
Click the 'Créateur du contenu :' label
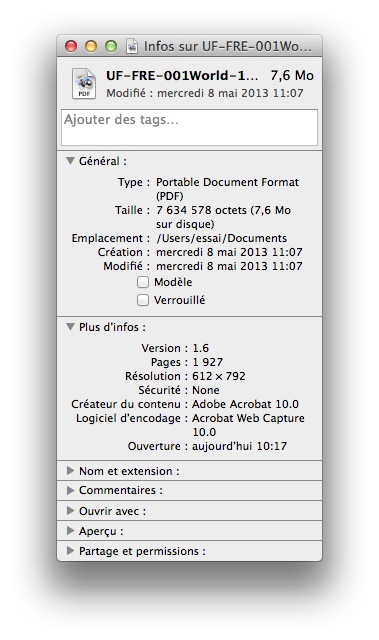pos(129,404)
